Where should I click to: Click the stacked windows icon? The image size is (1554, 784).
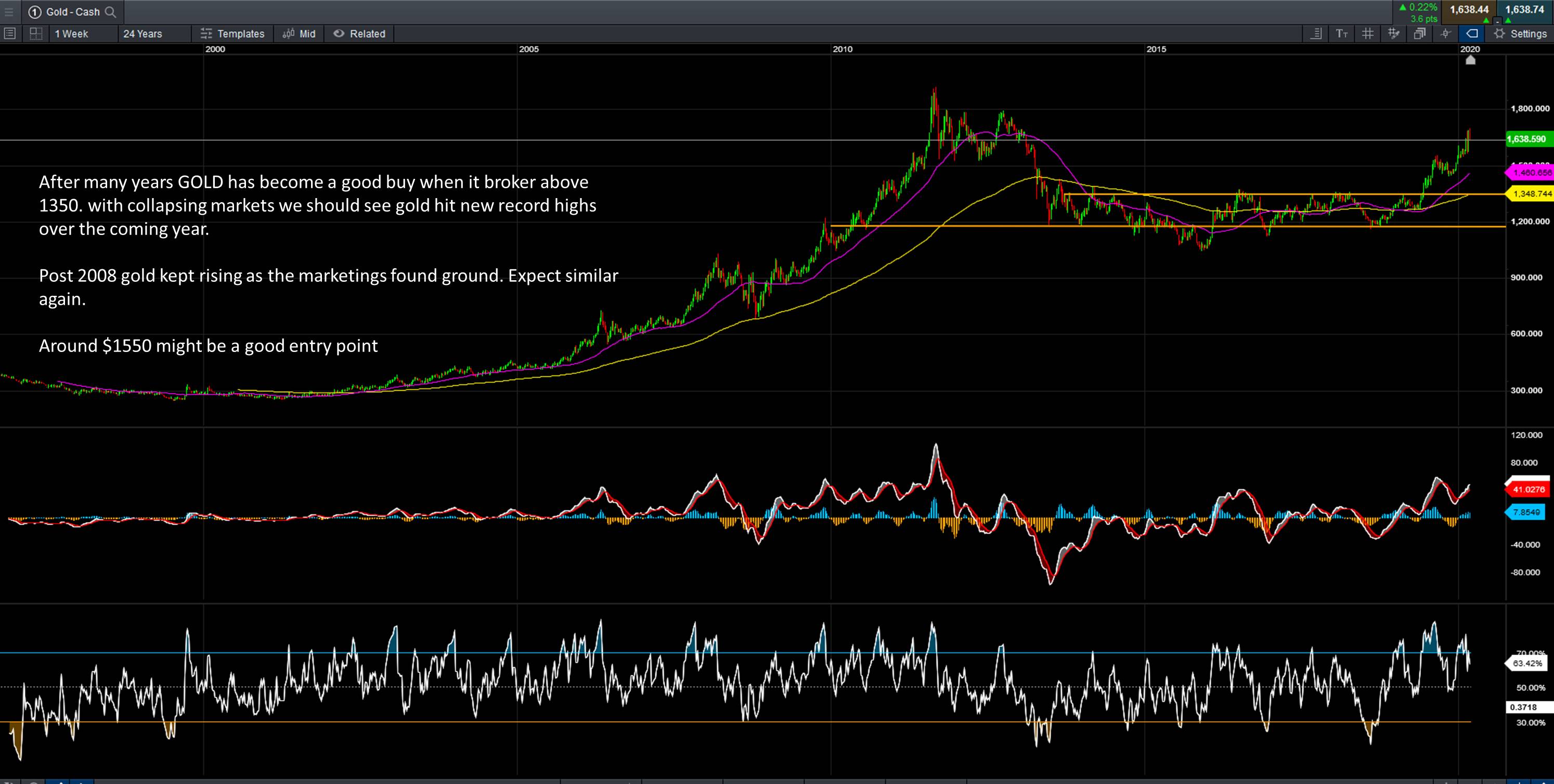point(1419,34)
